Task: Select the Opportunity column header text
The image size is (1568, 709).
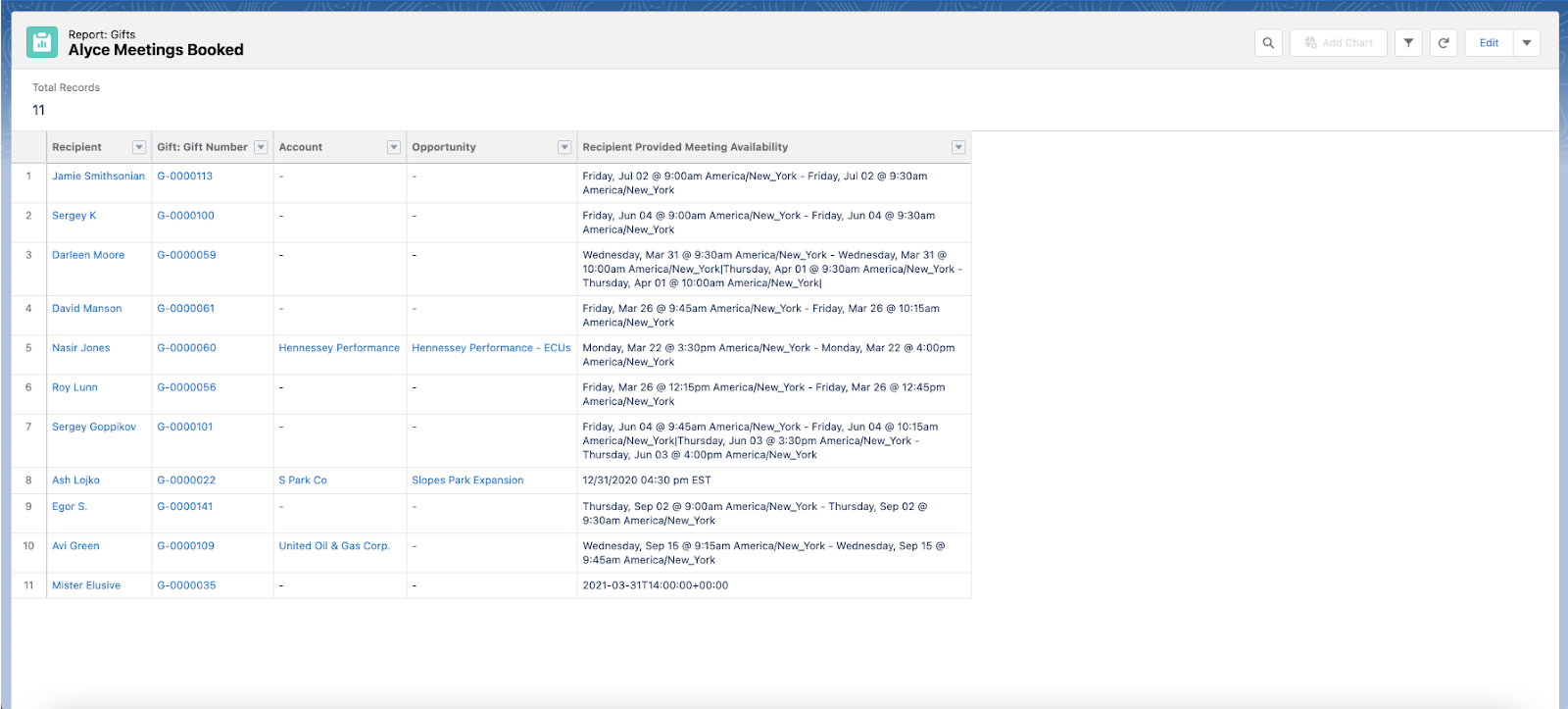Action: coord(444,147)
